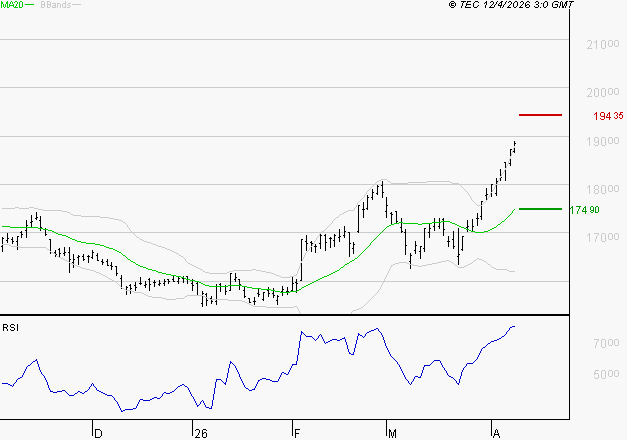
Task: Toggle the BBands legend label
Action: [55, 5]
